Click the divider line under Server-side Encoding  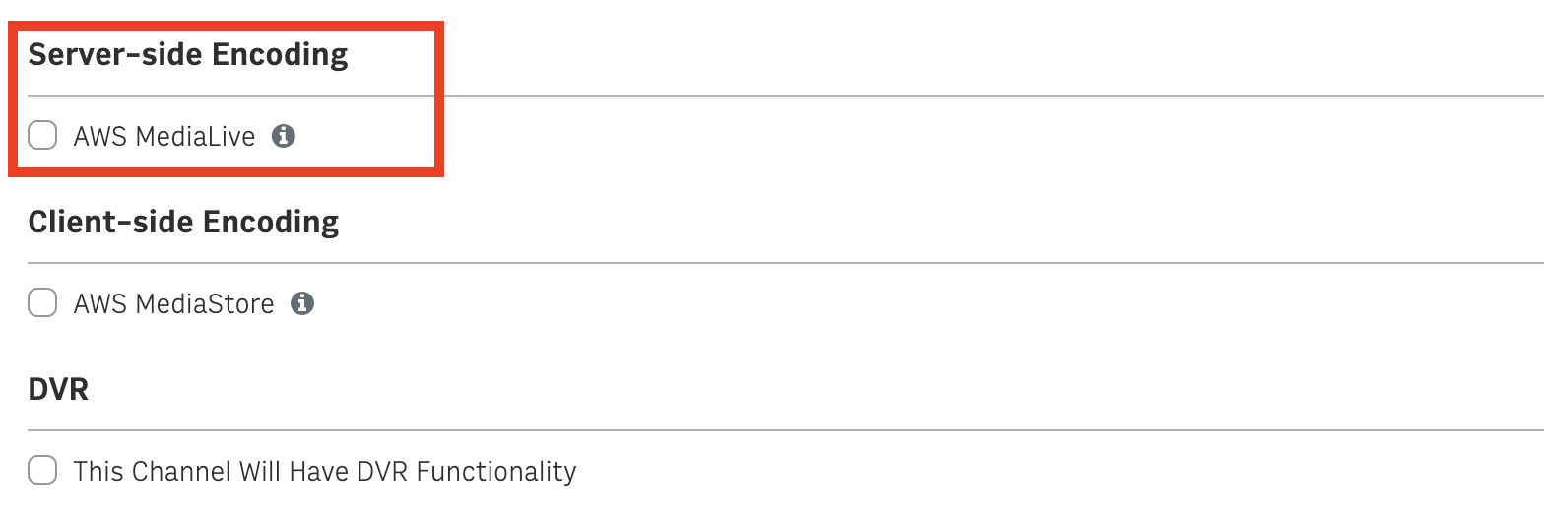tap(786, 96)
